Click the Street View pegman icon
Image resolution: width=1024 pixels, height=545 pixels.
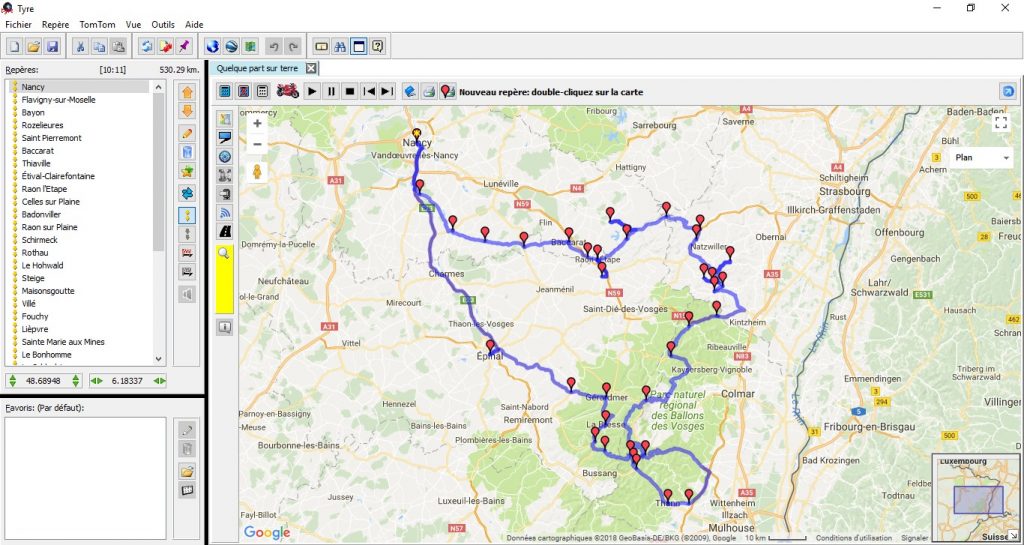click(x=257, y=171)
